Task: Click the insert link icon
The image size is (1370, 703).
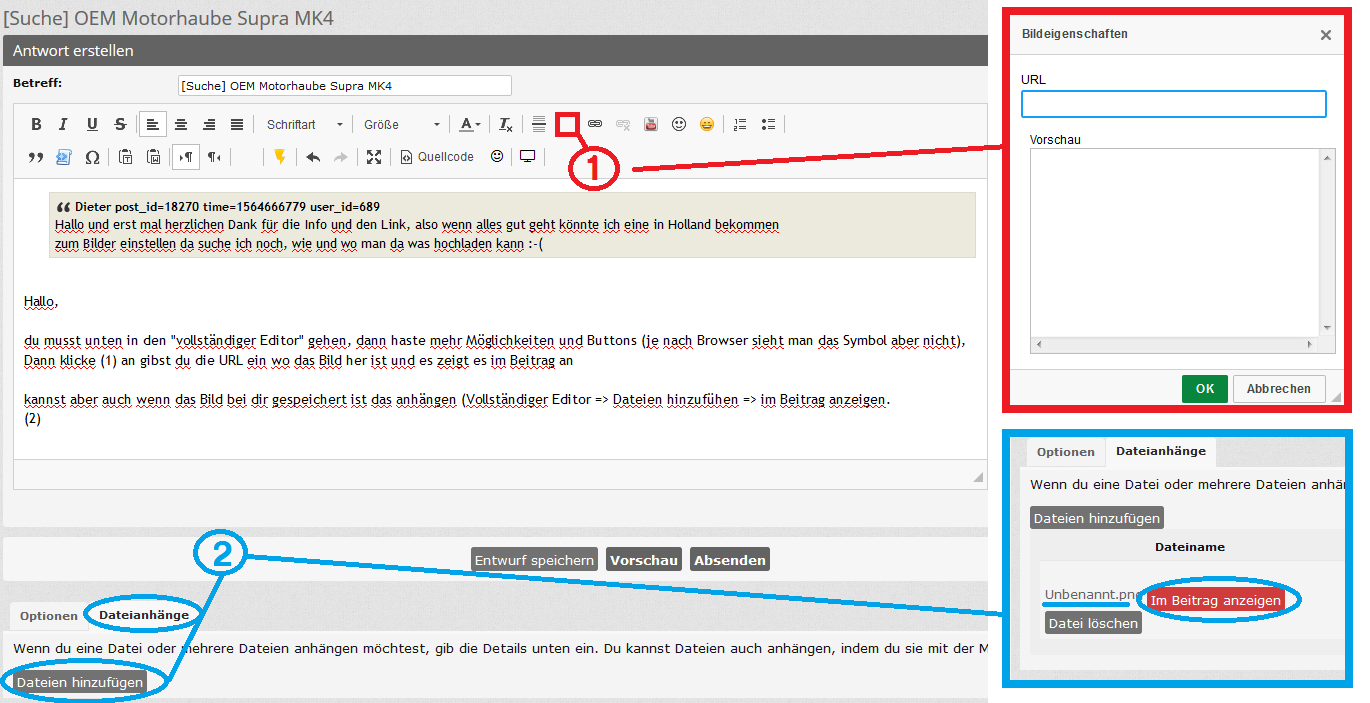Action: coord(595,124)
